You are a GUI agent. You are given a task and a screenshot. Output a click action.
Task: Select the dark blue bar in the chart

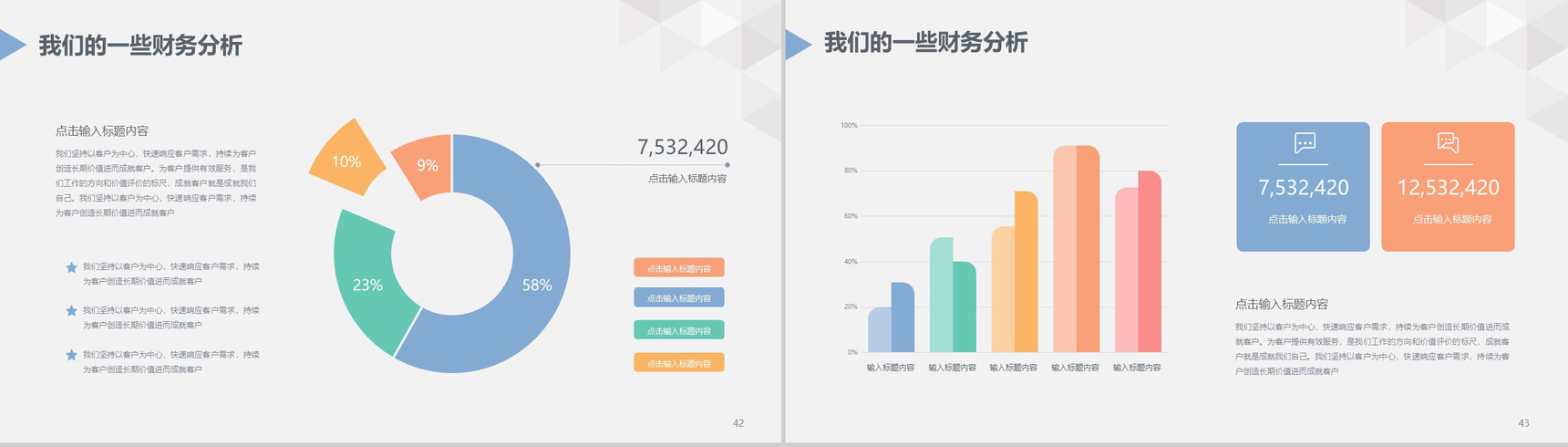pos(903,317)
